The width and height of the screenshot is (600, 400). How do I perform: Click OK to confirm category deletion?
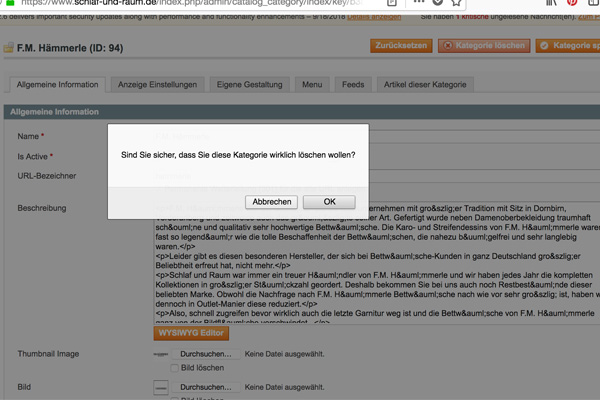click(x=329, y=202)
